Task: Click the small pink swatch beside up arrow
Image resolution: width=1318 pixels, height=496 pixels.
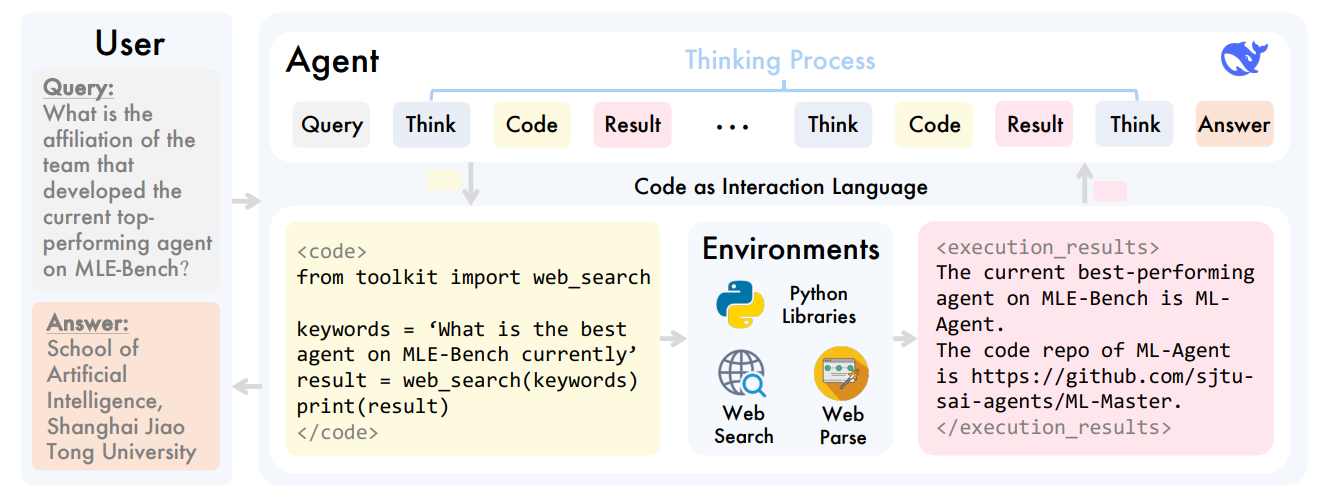Action: pos(1110,191)
